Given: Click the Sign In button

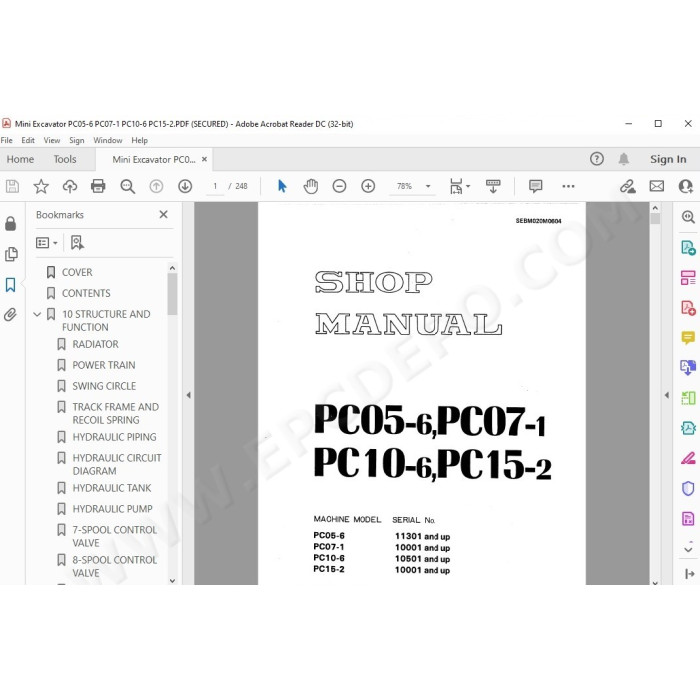Looking at the screenshot, I should [x=668, y=159].
